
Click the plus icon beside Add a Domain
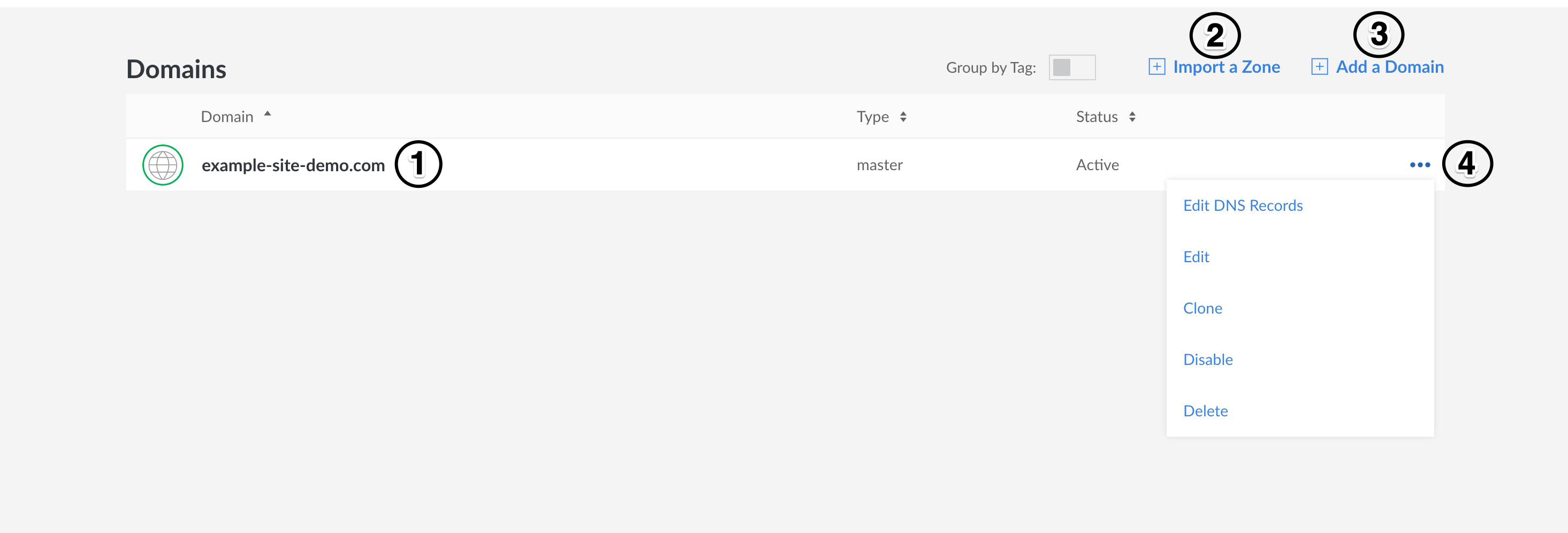click(1319, 67)
